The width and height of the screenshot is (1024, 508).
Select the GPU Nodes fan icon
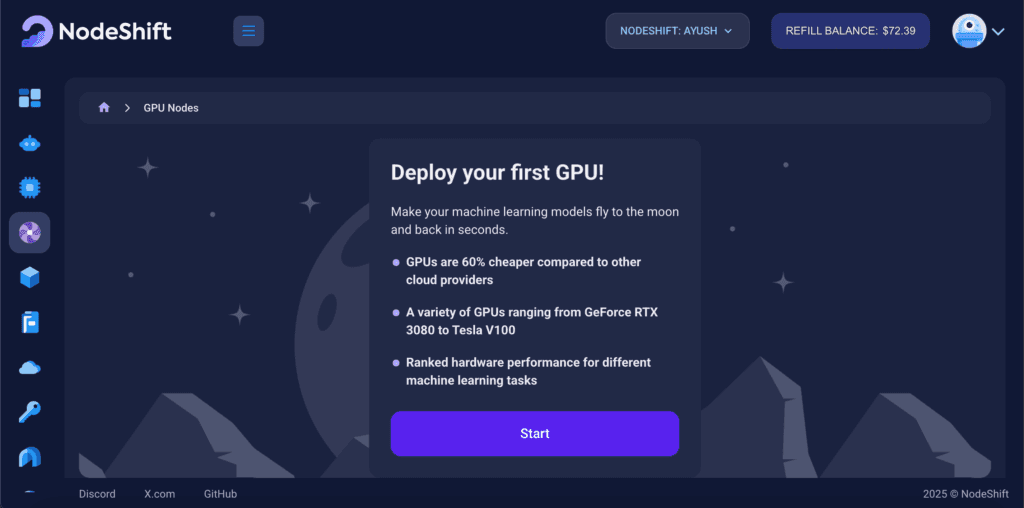(x=29, y=233)
